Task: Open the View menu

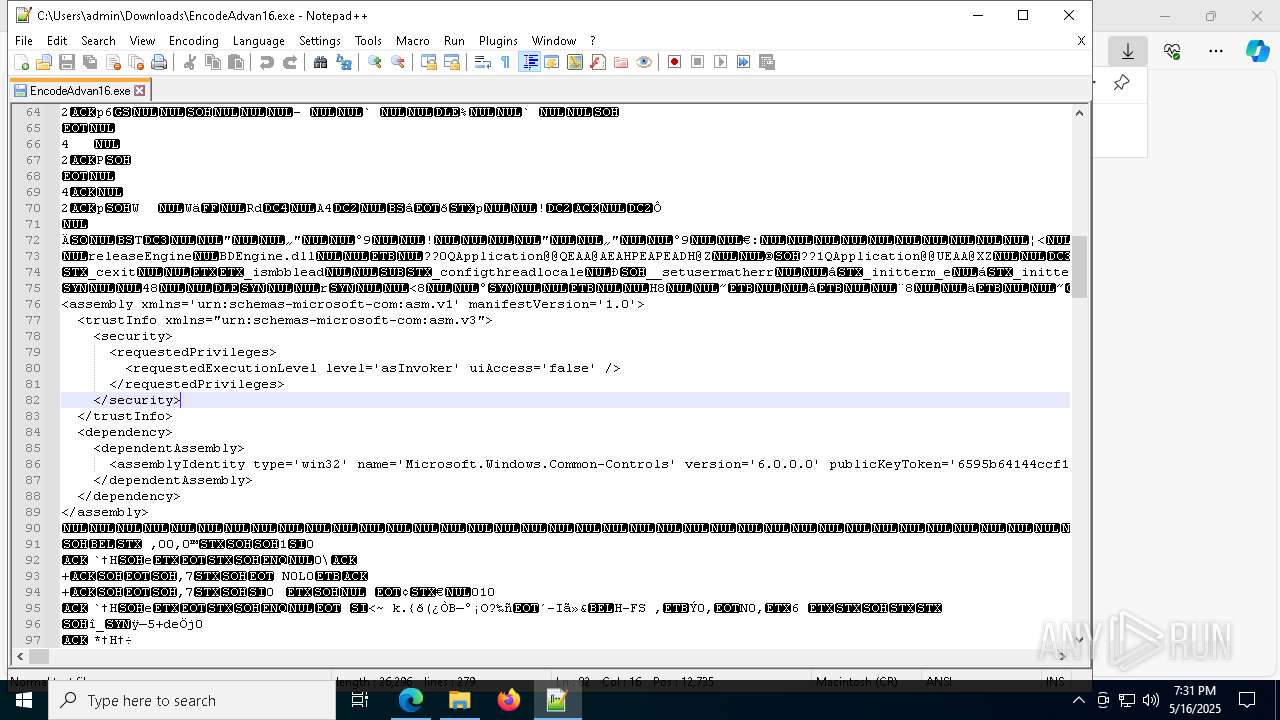Action: (142, 41)
